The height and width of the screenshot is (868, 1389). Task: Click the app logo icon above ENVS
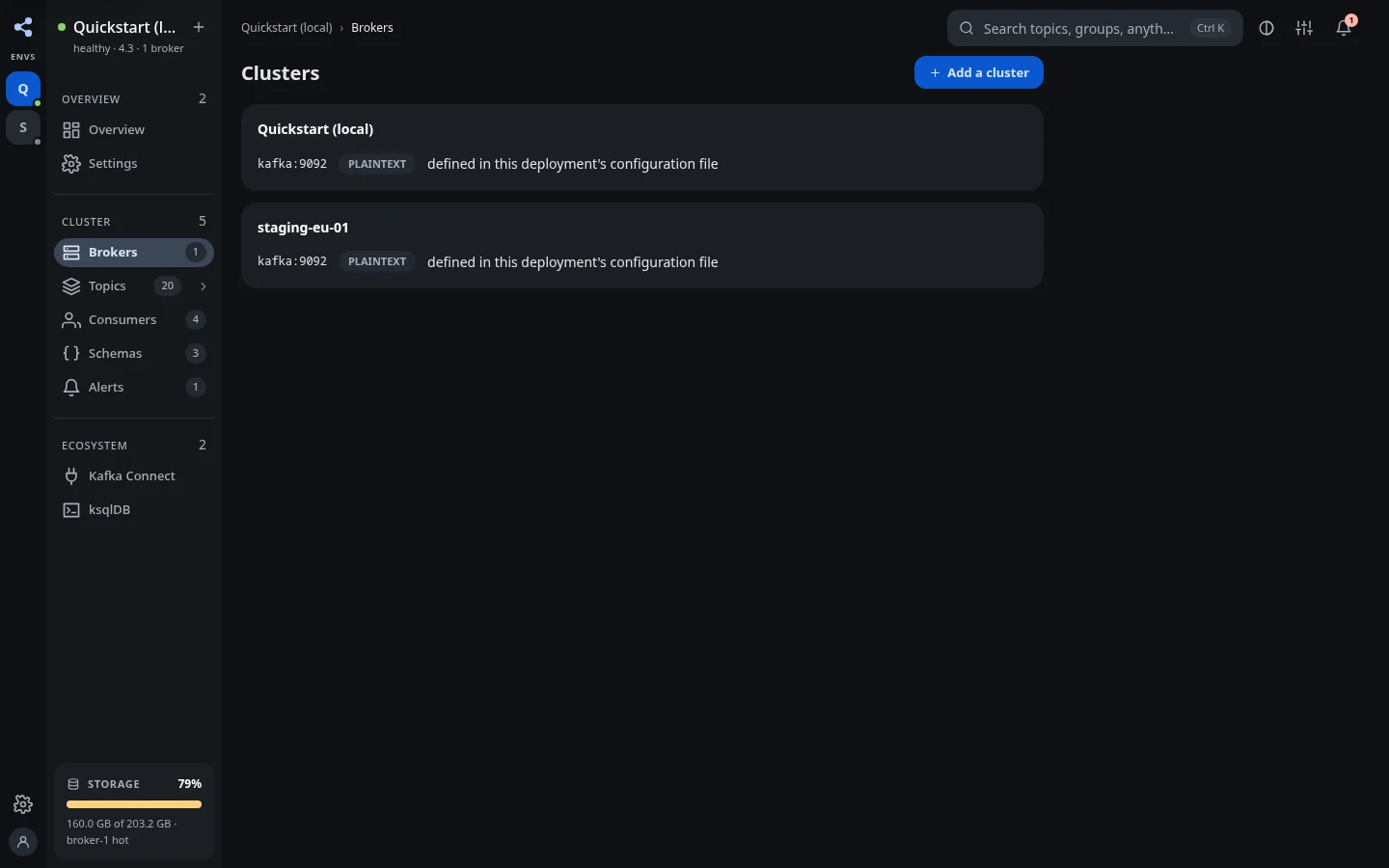(x=23, y=27)
